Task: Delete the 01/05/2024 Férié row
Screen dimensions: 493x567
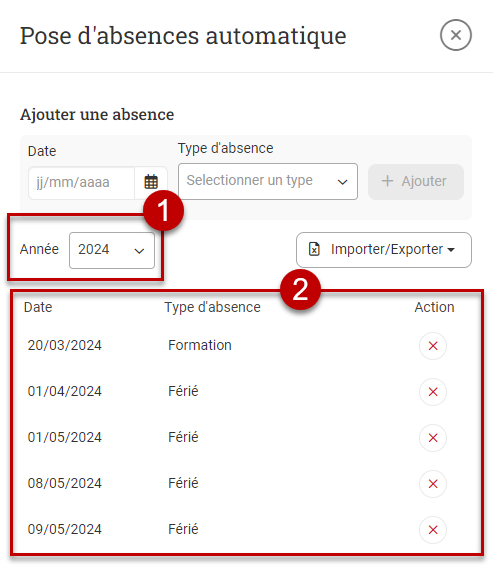Action: click(433, 438)
